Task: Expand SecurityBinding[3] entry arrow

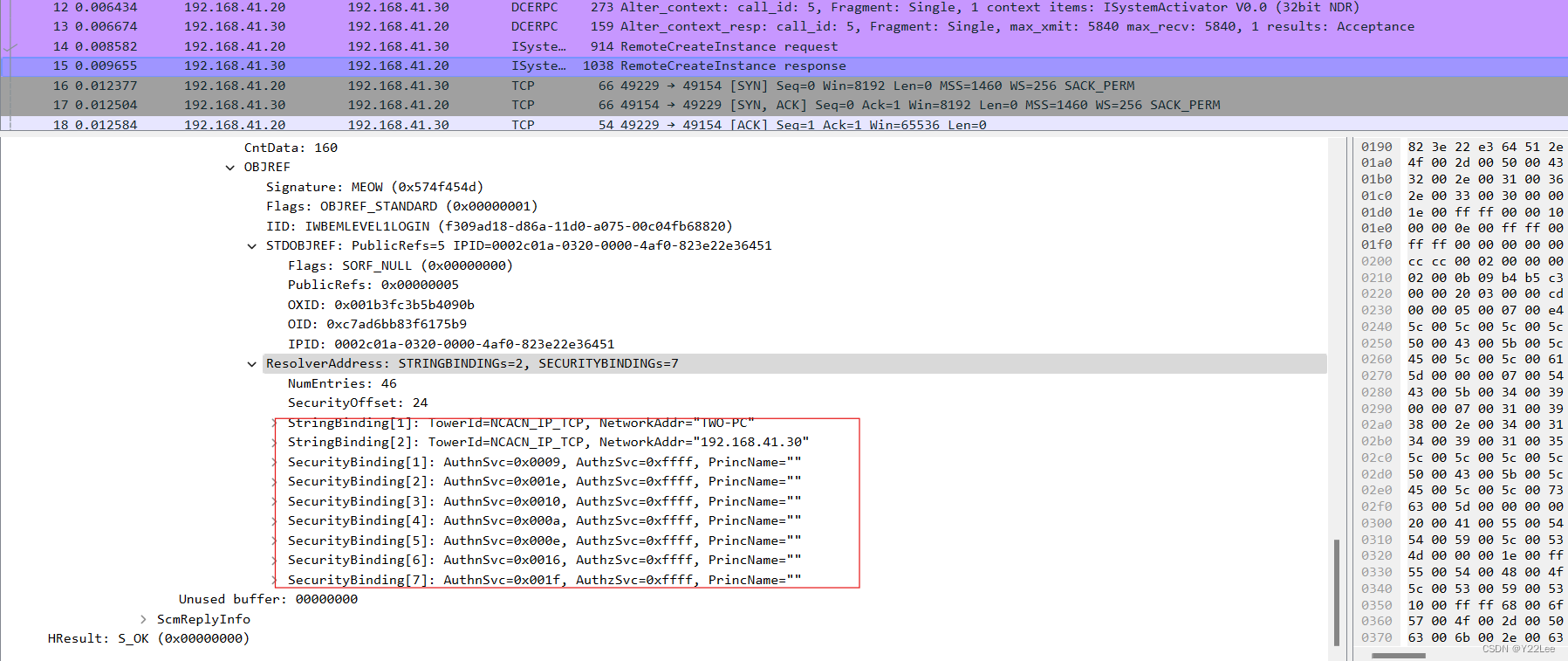Action: (274, 501)
